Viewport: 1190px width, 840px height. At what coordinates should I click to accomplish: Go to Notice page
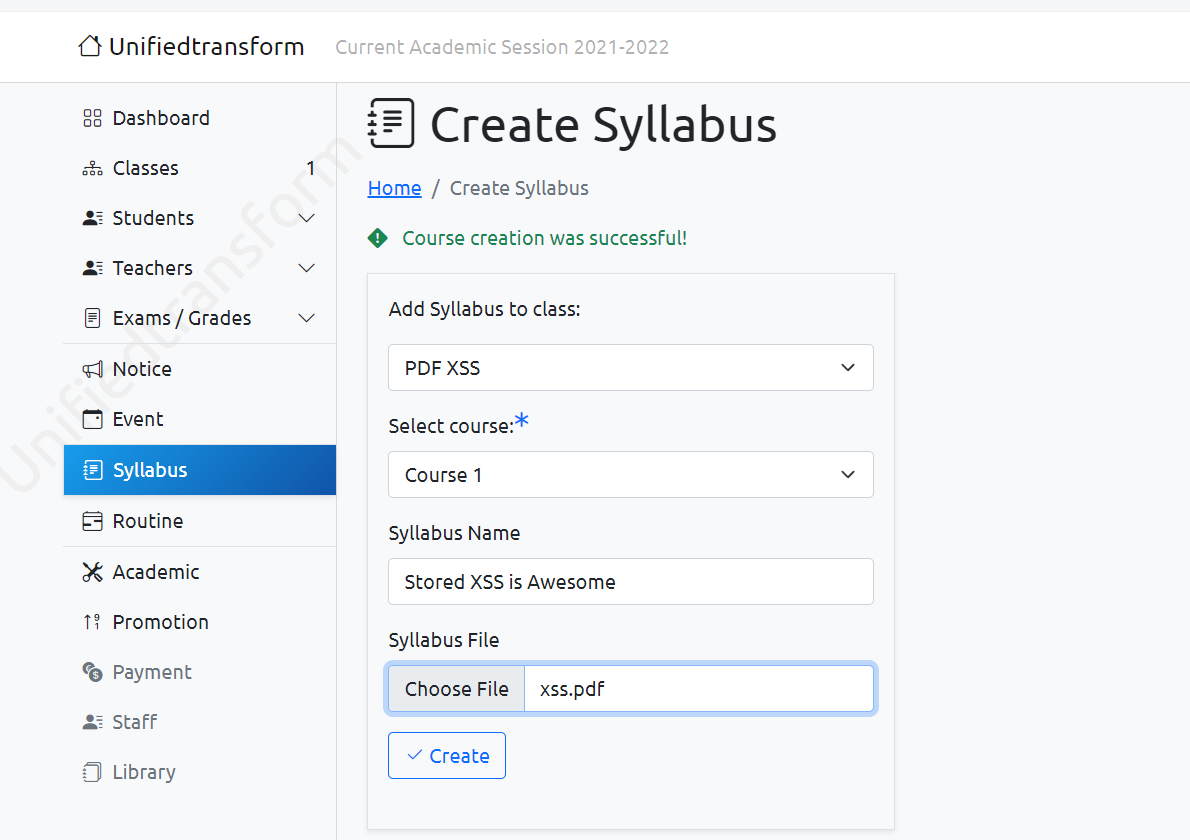(x=200, y=370)
